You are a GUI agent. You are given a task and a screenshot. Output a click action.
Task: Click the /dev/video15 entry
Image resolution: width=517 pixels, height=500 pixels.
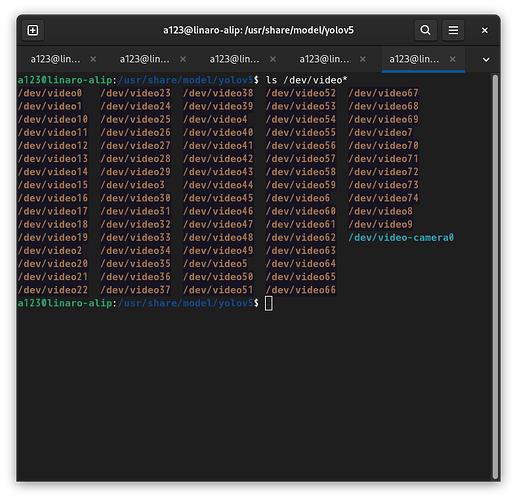53,185
